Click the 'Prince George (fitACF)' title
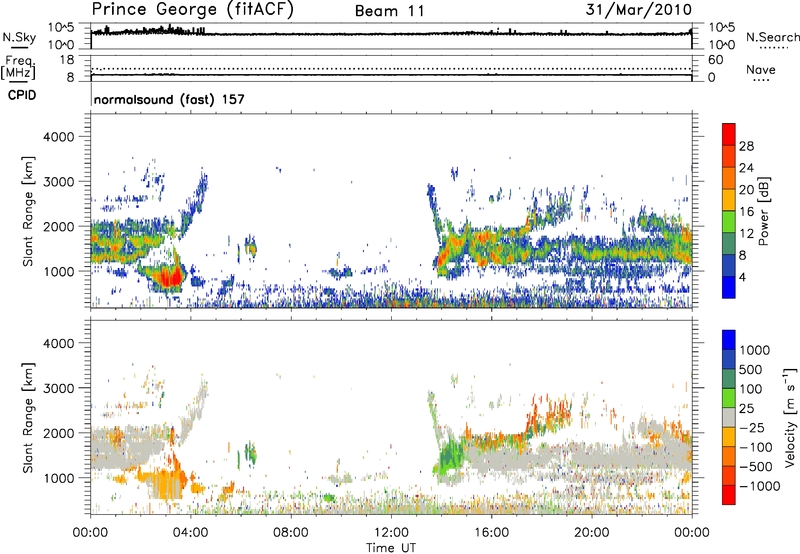 coord(193,9)
